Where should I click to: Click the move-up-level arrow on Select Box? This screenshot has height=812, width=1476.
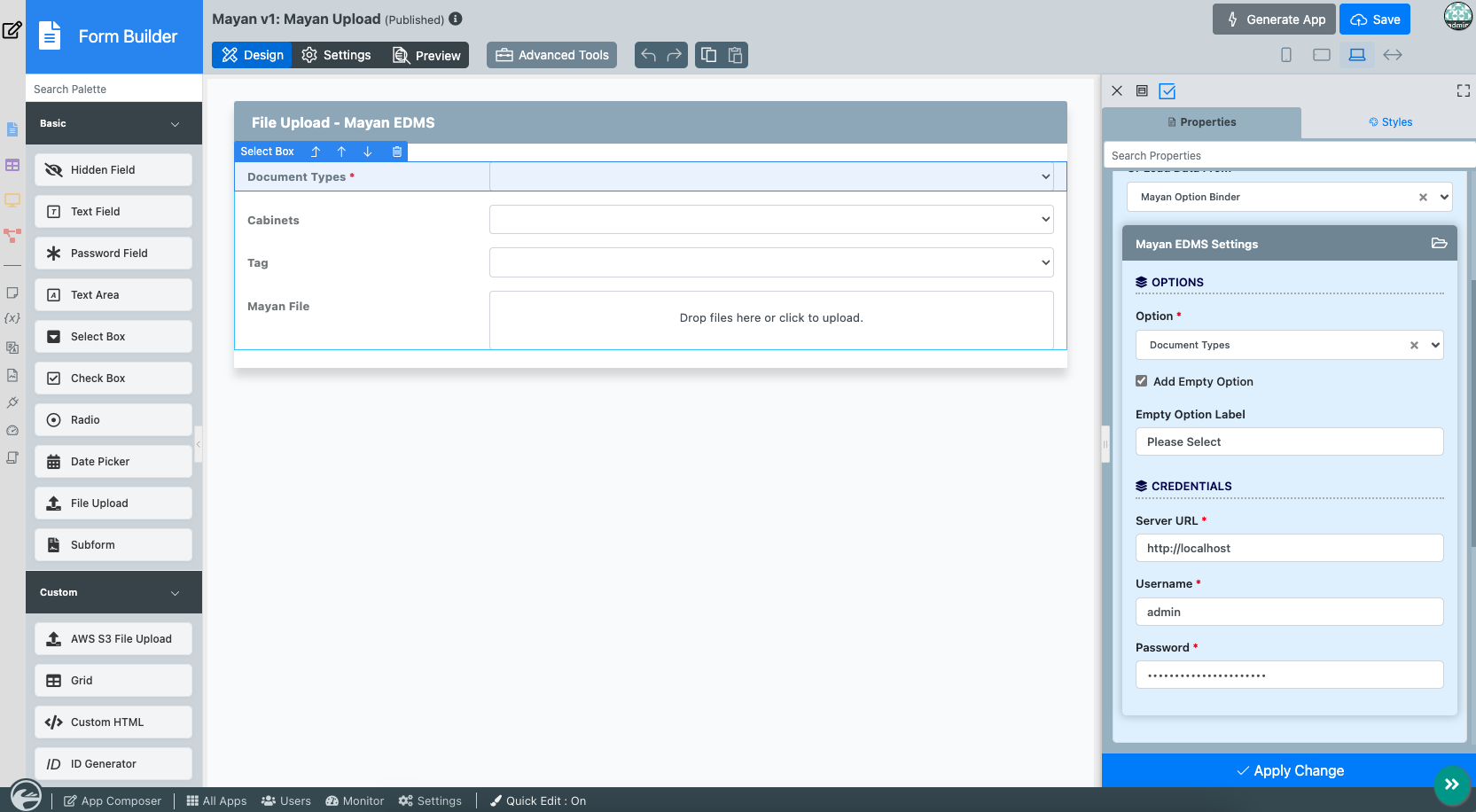pos(316,152)
